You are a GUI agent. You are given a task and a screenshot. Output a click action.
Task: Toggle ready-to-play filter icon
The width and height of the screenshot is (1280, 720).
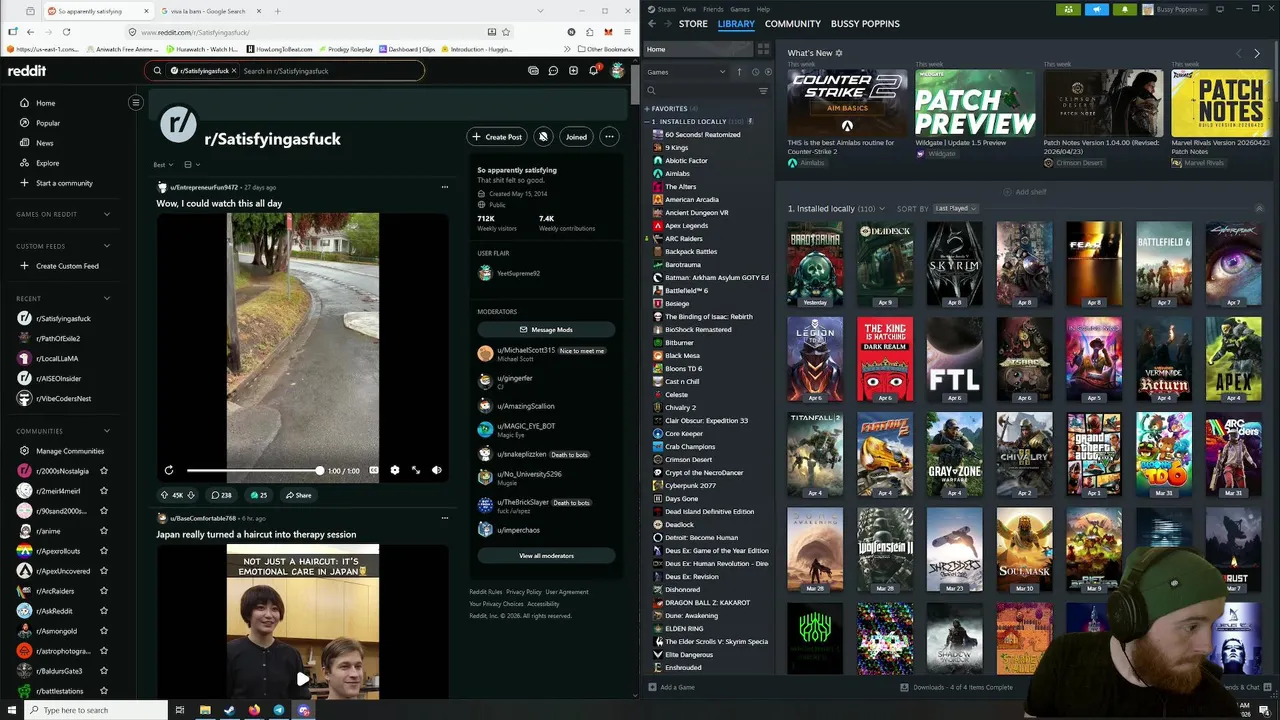(x=767, y=72)
